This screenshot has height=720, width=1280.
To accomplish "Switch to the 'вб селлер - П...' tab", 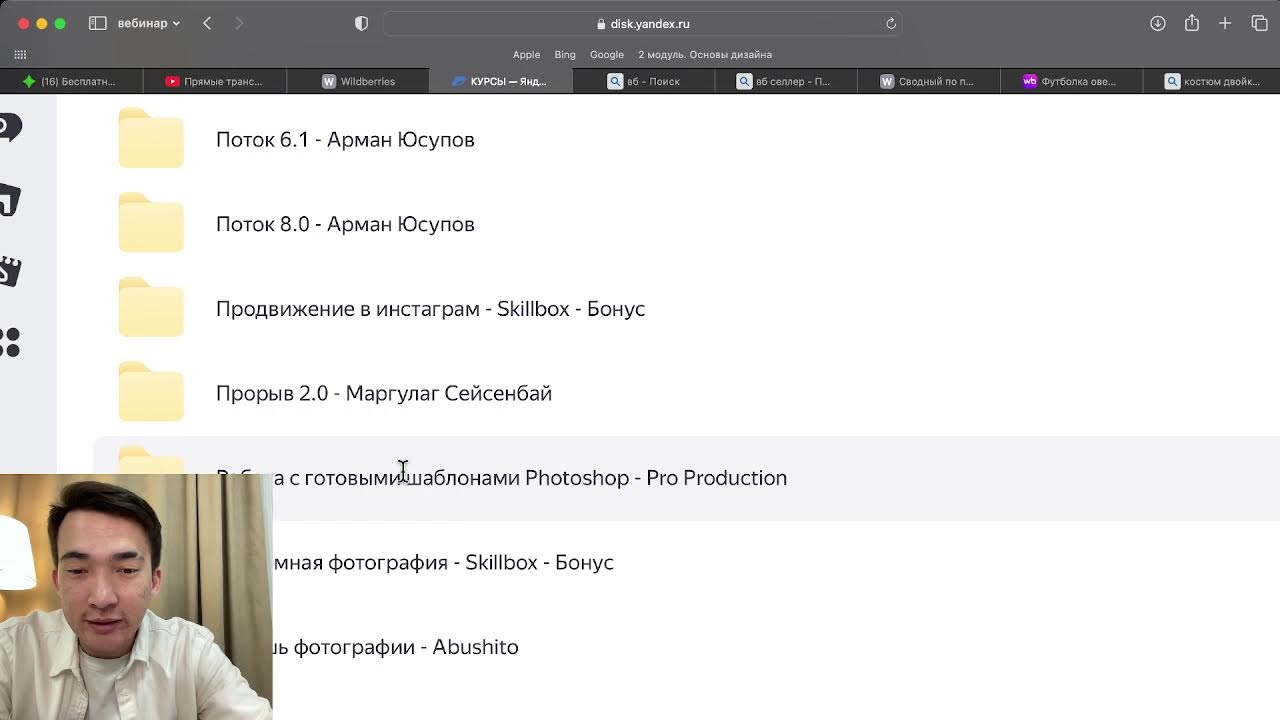I will (786, 81).
